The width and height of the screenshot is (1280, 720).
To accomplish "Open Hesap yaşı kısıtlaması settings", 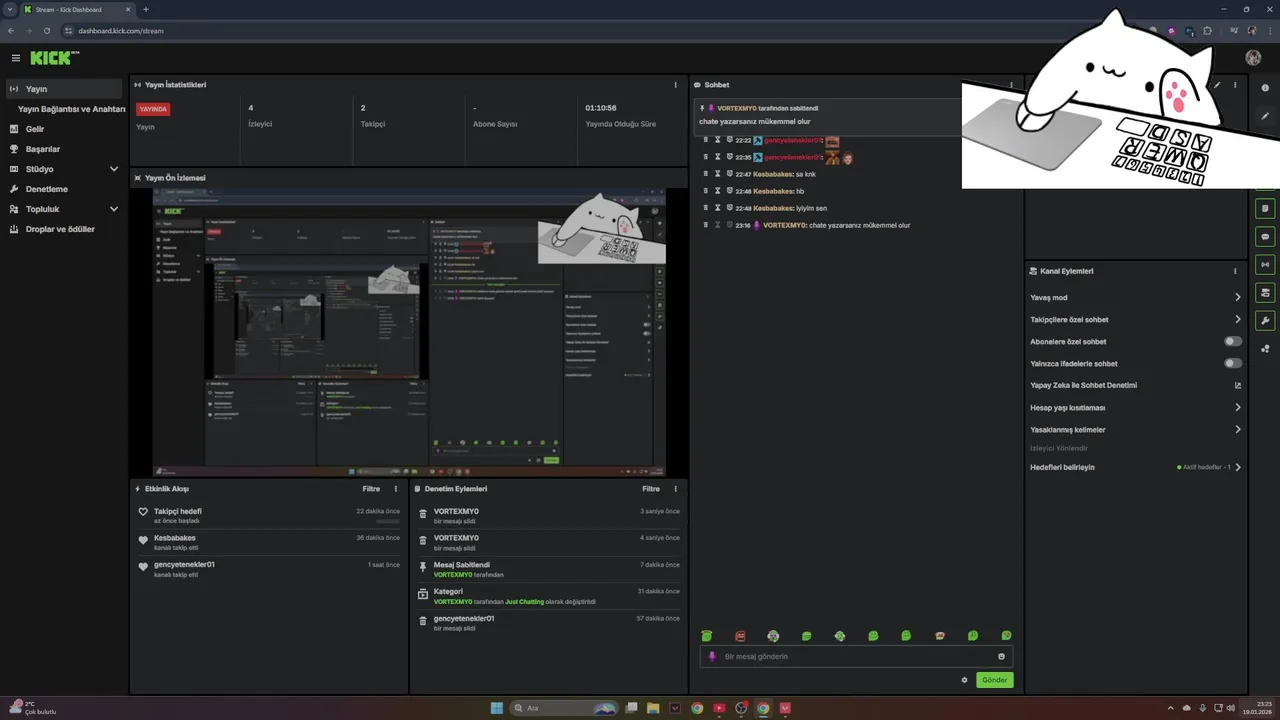I will (x=1136, y=408).
